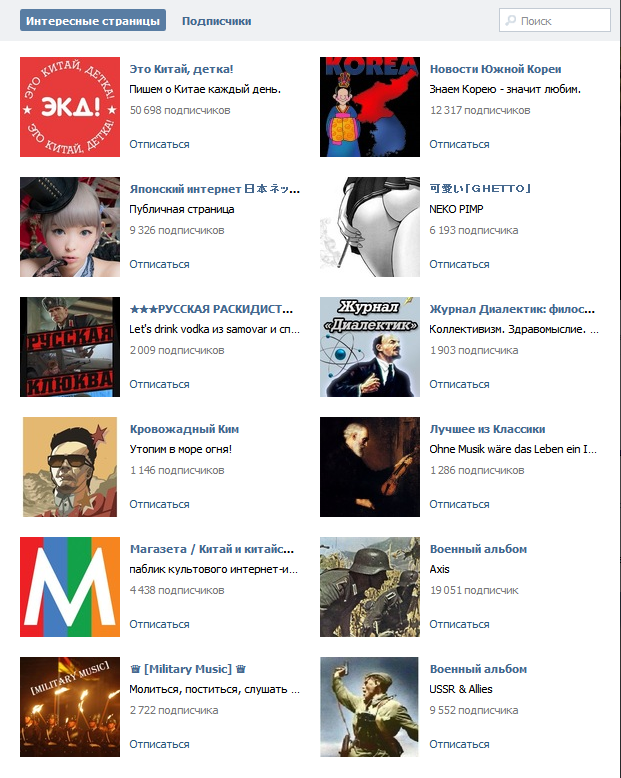
Task: Unsubscribe from Военный альбом USSR & Allies
Action: (x=459, y=744)
